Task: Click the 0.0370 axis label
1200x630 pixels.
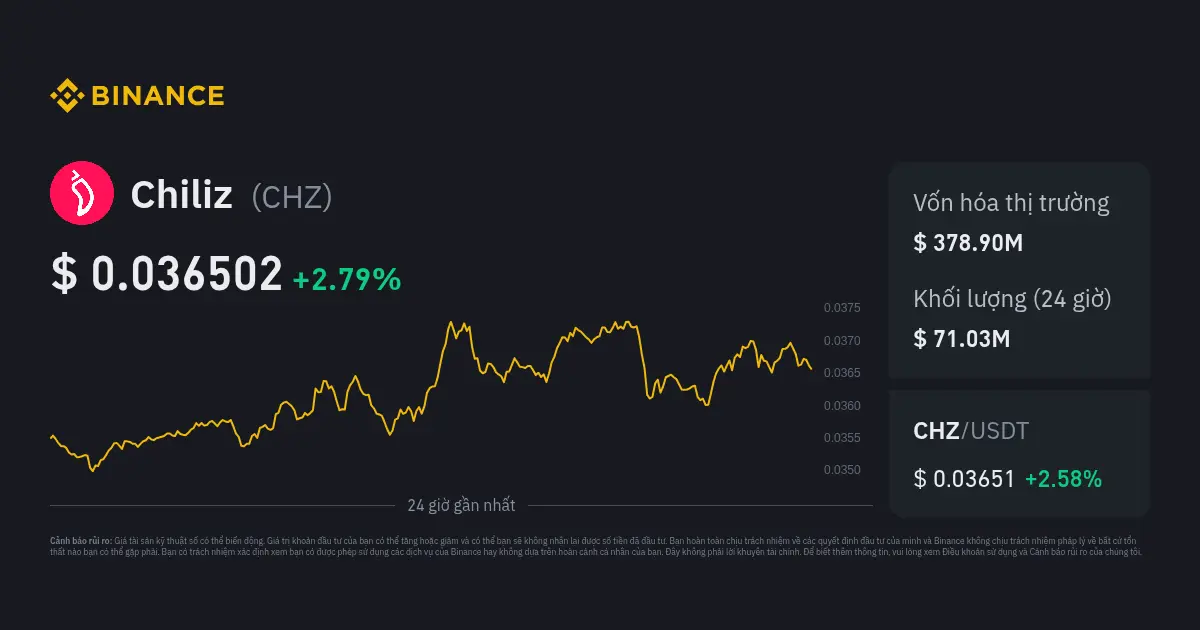Action: [x=841, y=341]
